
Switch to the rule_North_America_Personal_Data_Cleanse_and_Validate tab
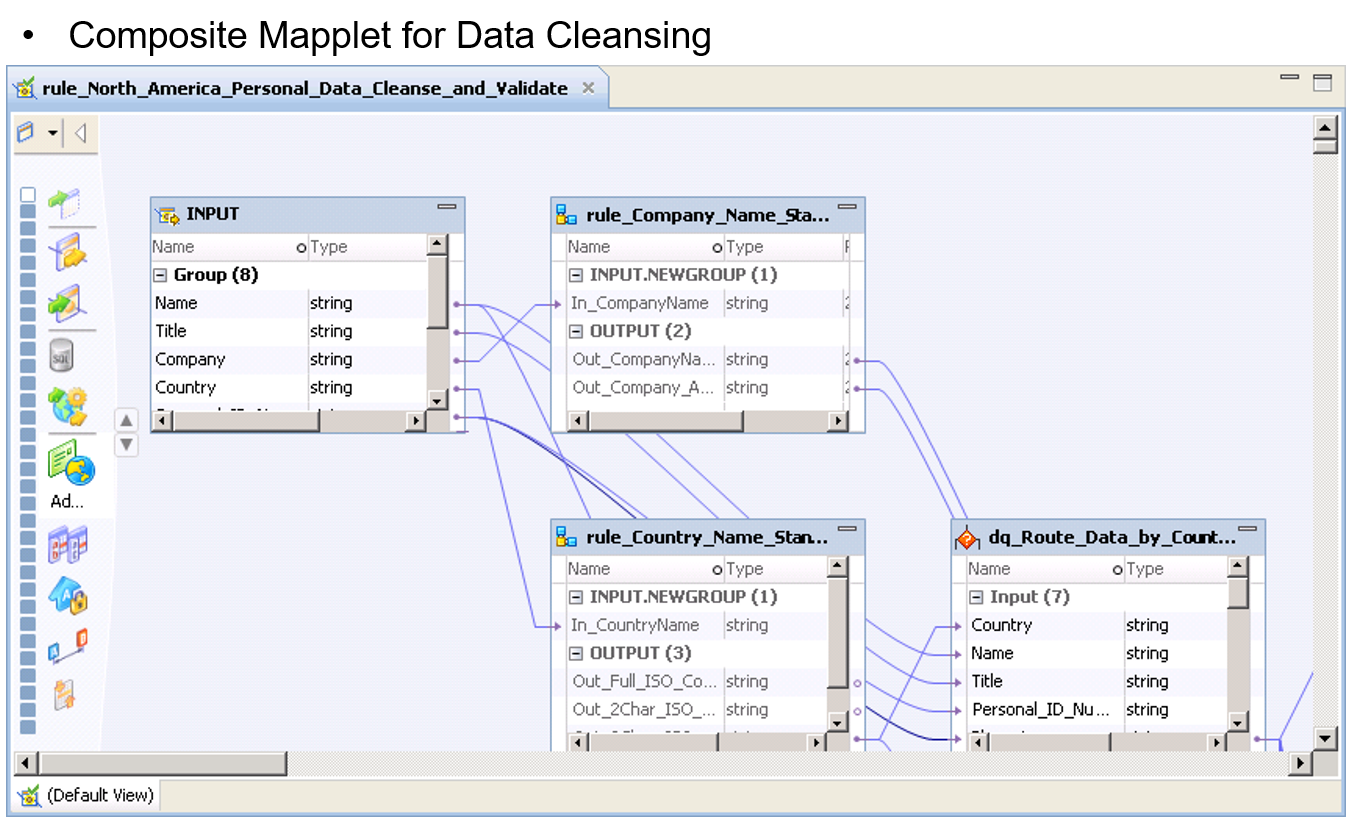pos(305,89)
